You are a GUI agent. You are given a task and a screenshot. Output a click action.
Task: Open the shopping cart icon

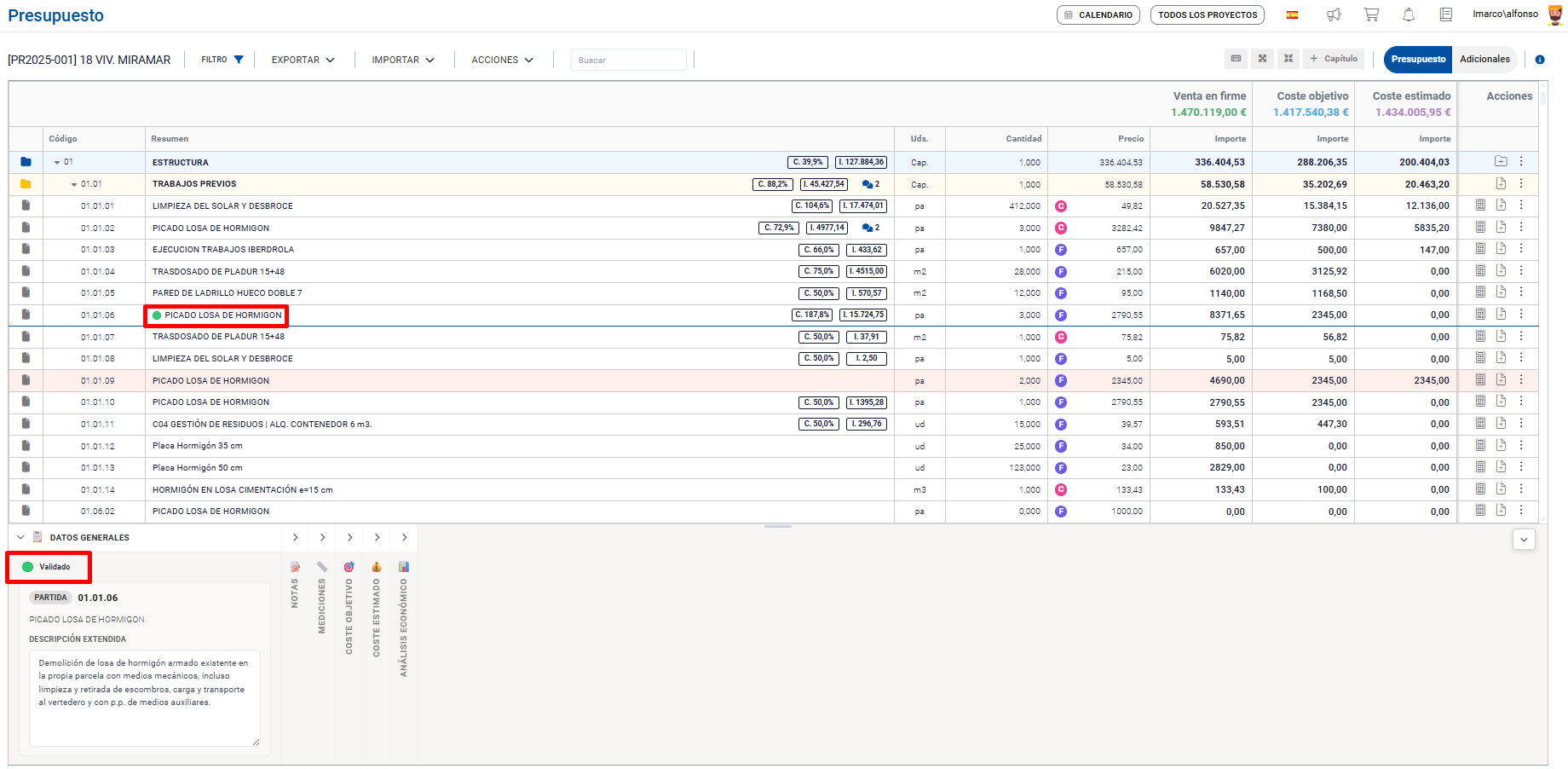tap(1371, 14)
